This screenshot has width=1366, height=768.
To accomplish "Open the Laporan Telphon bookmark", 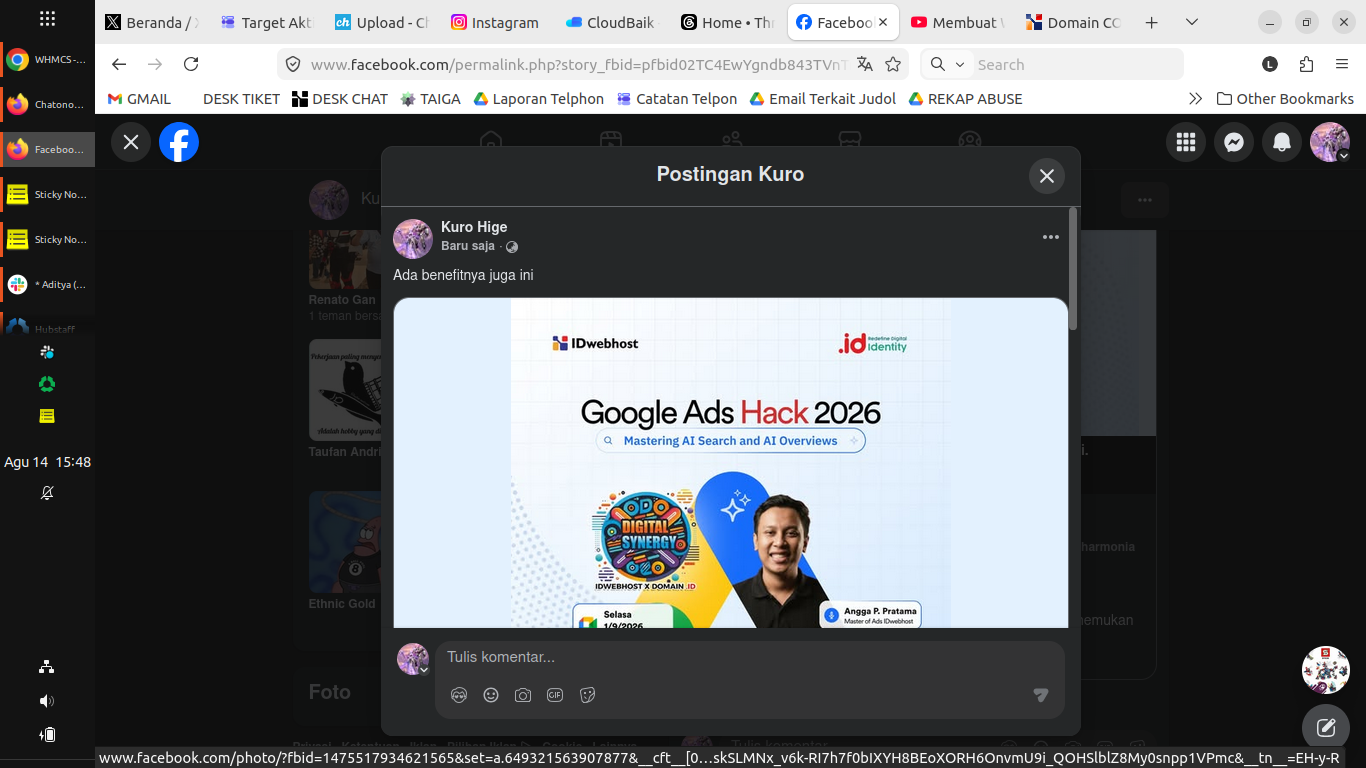I will (x=538, y=99).
